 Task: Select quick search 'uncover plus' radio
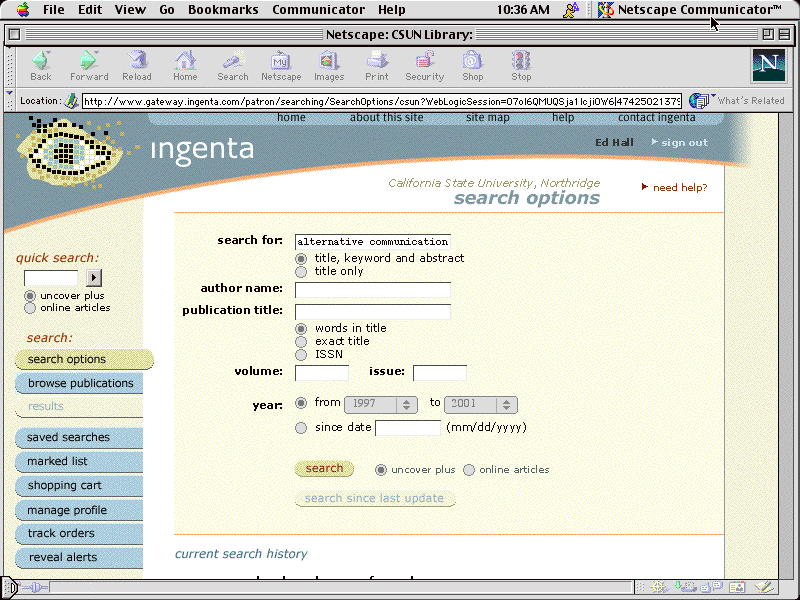pyautogui.click(x=30, y=296)
